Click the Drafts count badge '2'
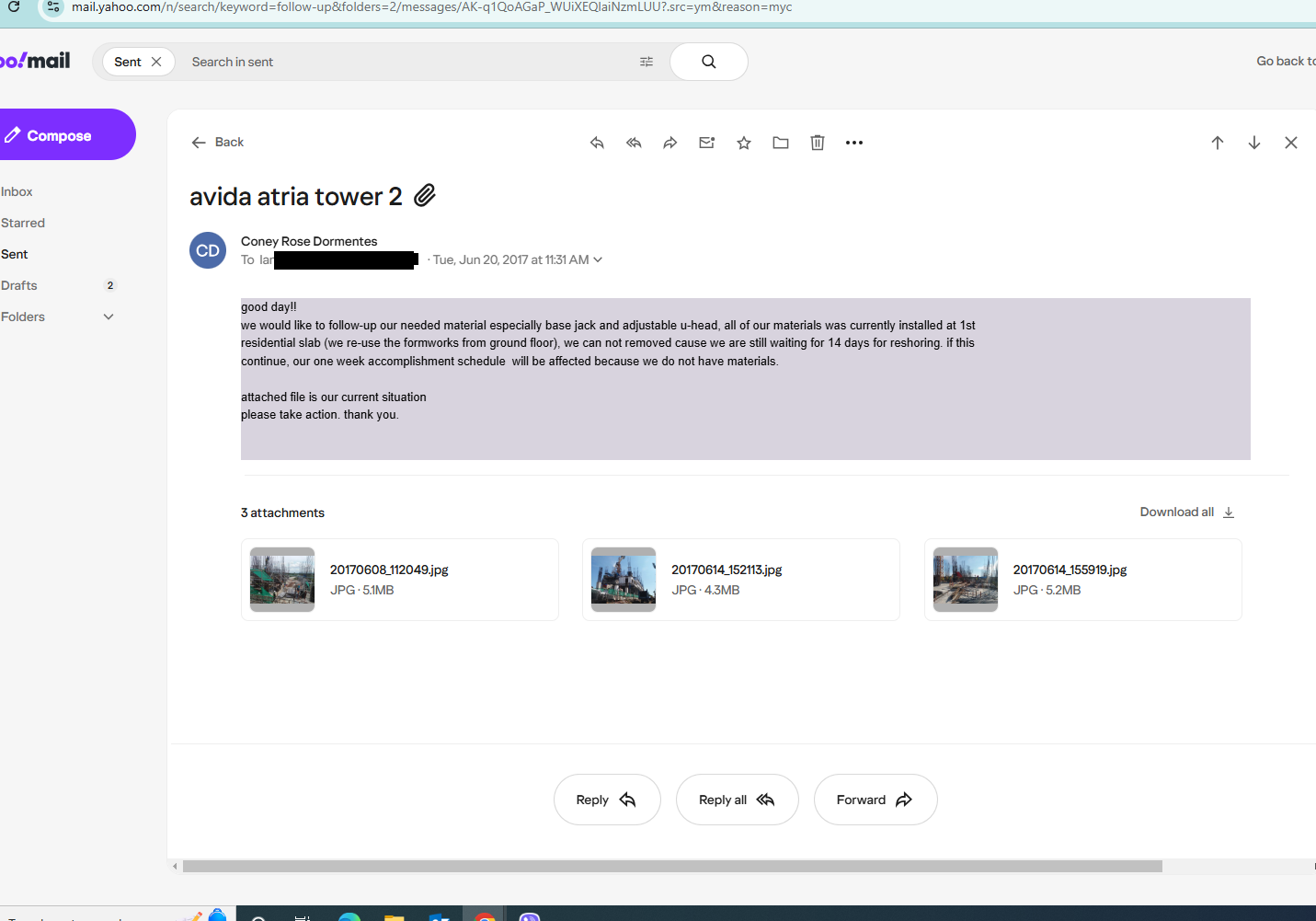 tap(110, 285)
